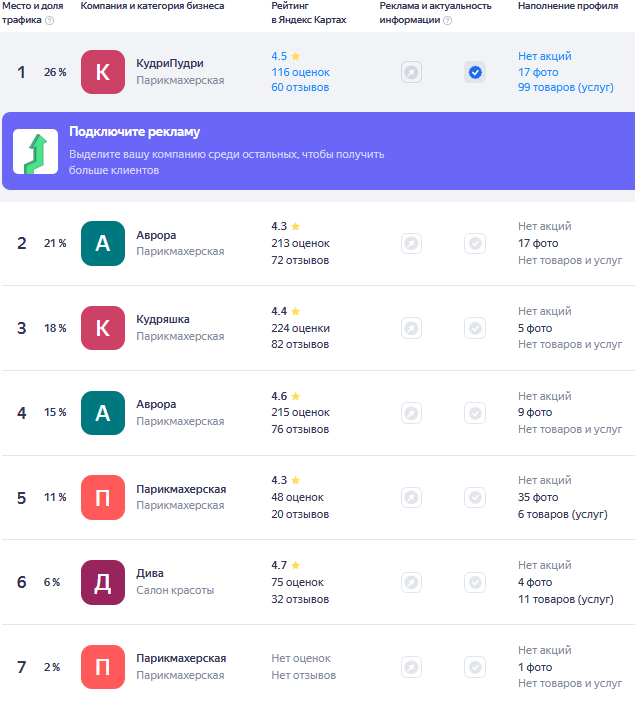Click the red П logo in row 5
The width and height of the screenshot is (635, 705).
[x=103, y=498]
